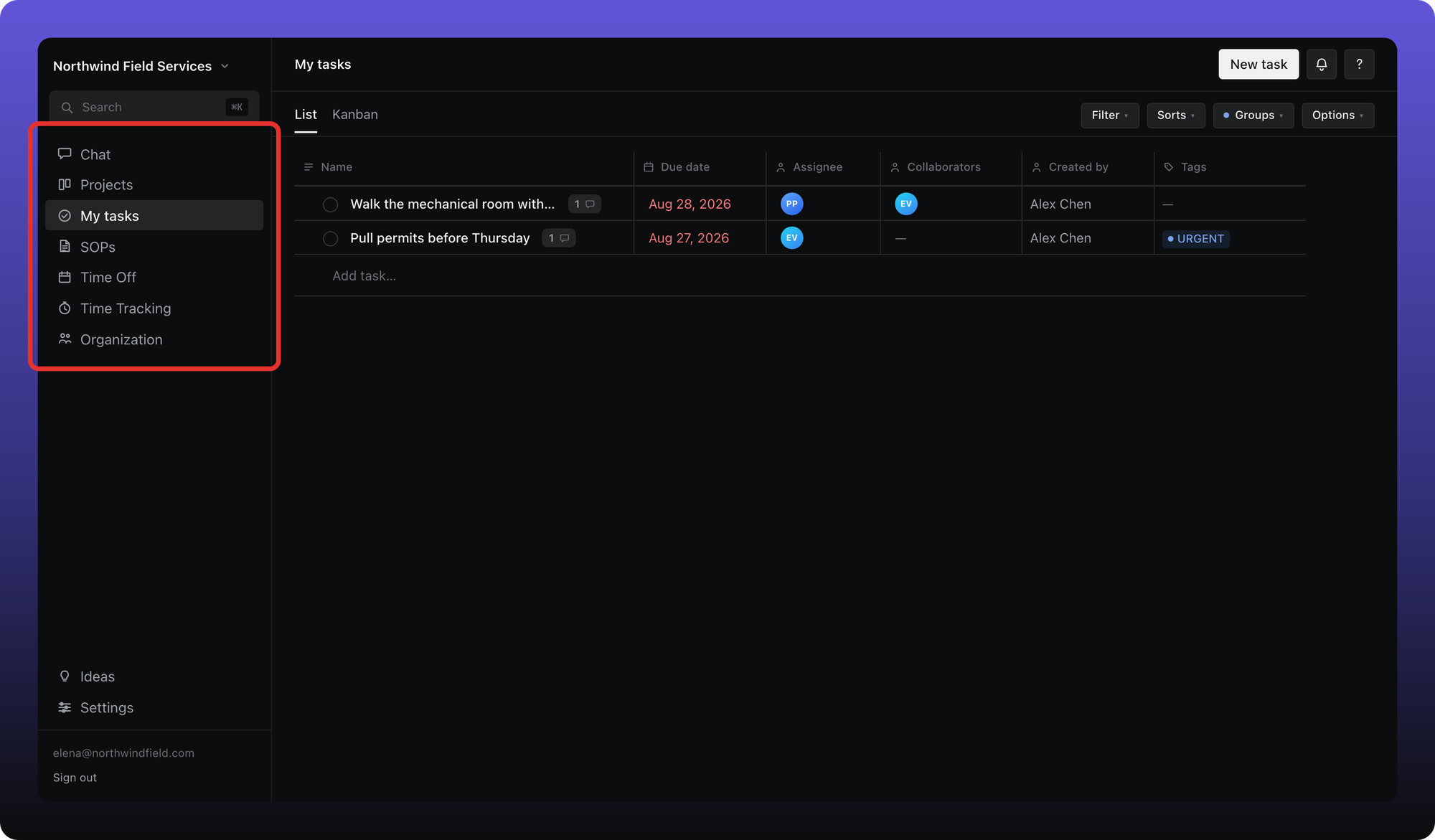
Task: Open the help question mark button
Action: coord(1359,65)
